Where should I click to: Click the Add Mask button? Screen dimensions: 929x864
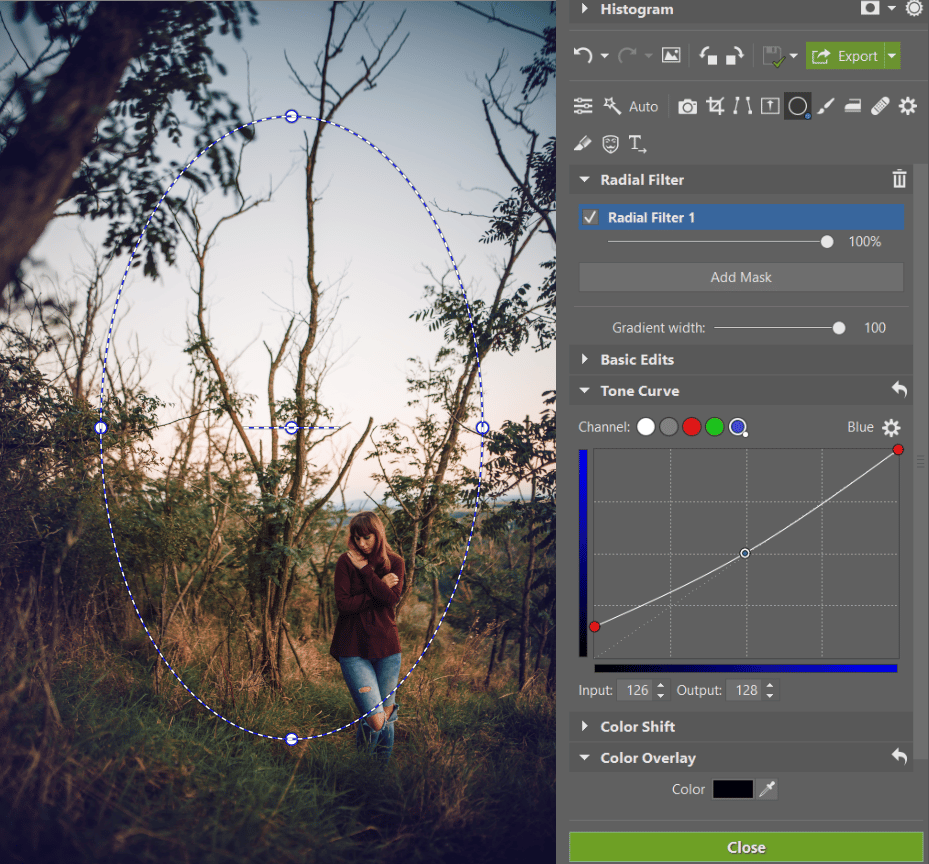coord(741,277)
